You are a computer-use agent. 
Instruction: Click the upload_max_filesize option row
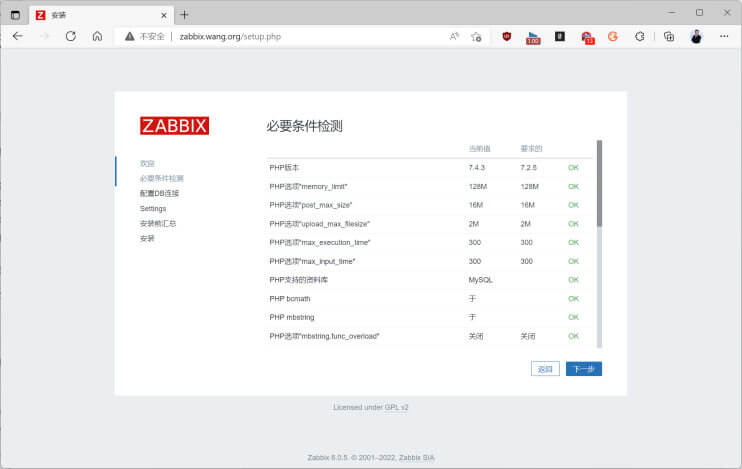(429, 224)
